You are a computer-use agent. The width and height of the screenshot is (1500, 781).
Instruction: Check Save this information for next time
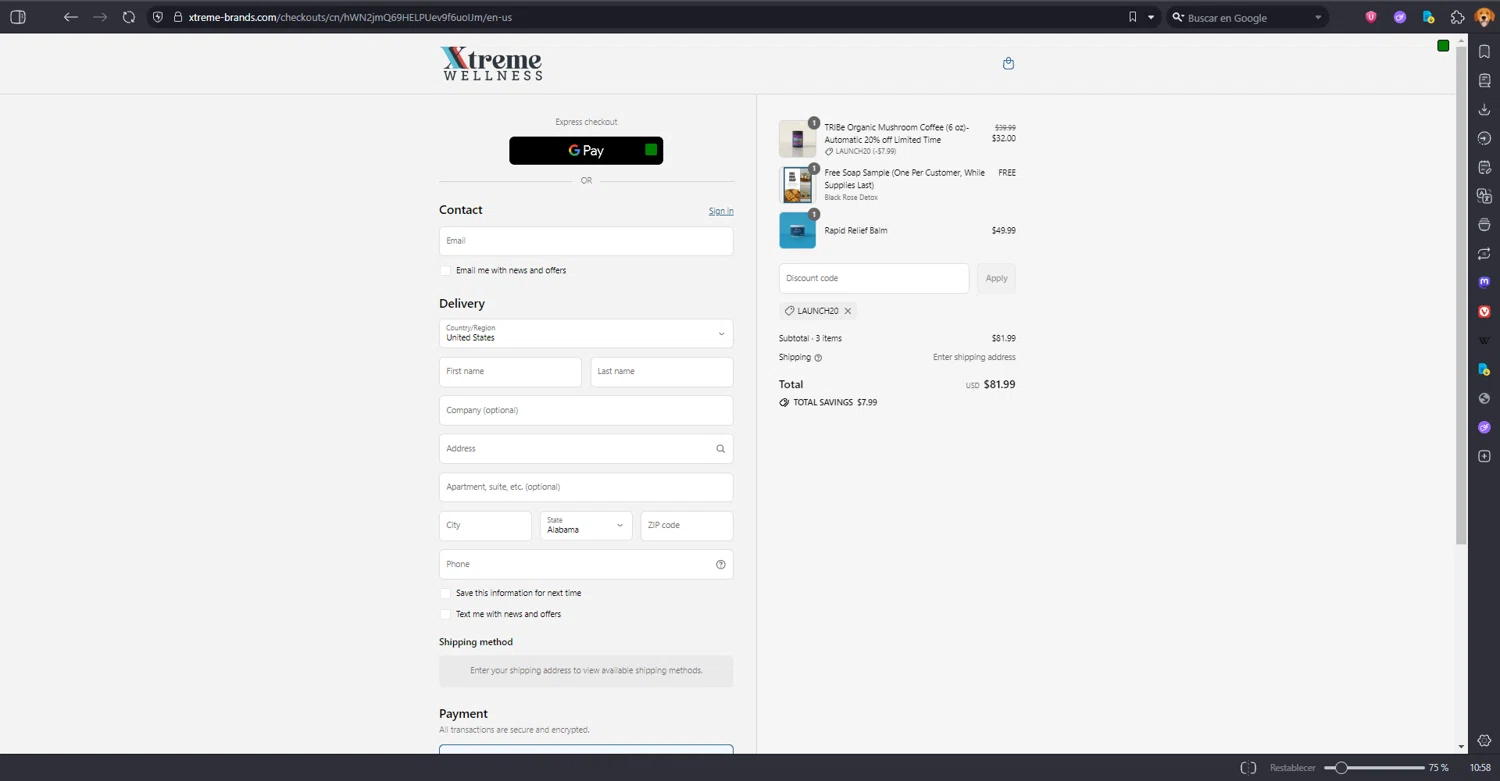pos(446,593)
